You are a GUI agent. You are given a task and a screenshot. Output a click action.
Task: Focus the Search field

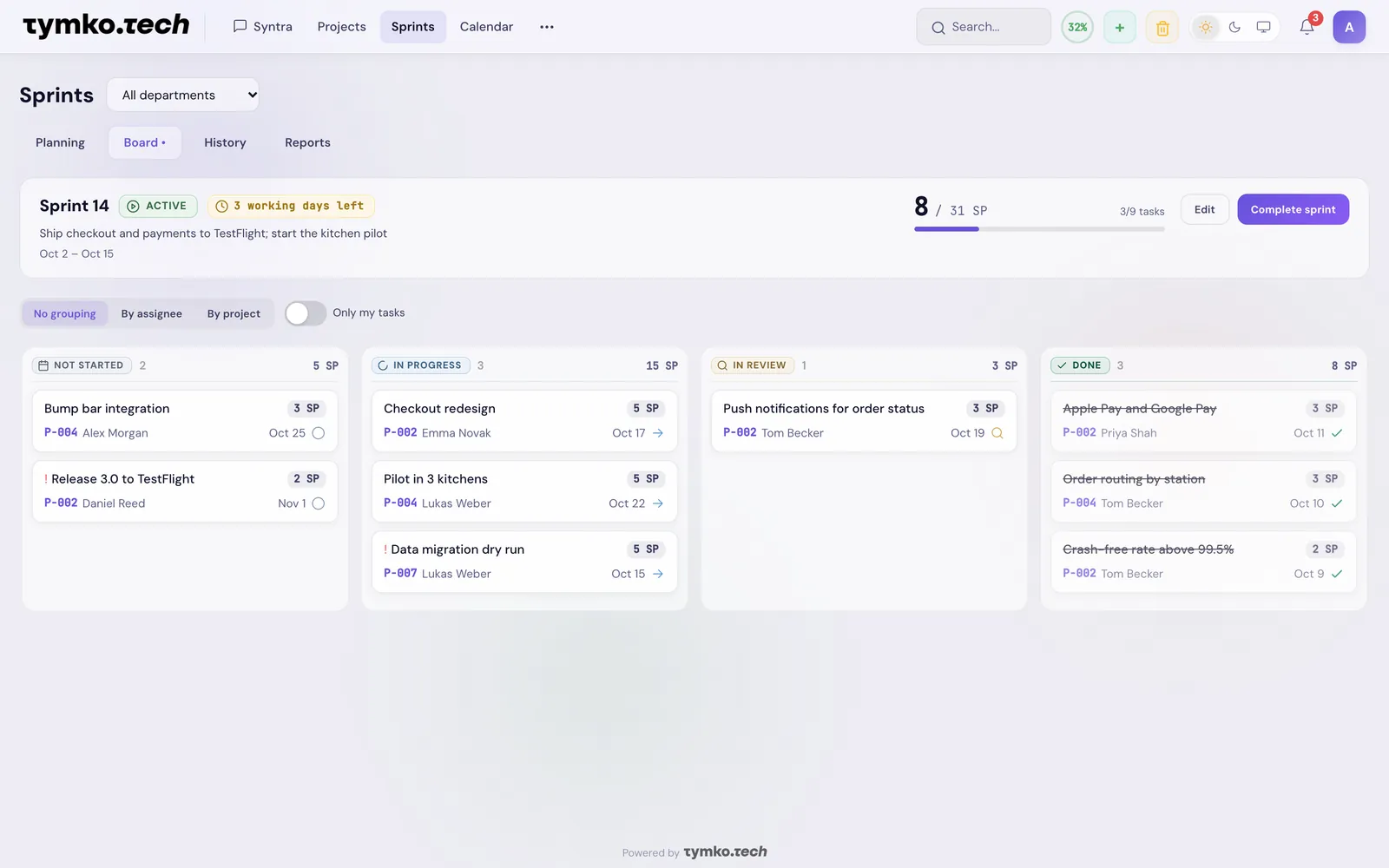(984, 27)
